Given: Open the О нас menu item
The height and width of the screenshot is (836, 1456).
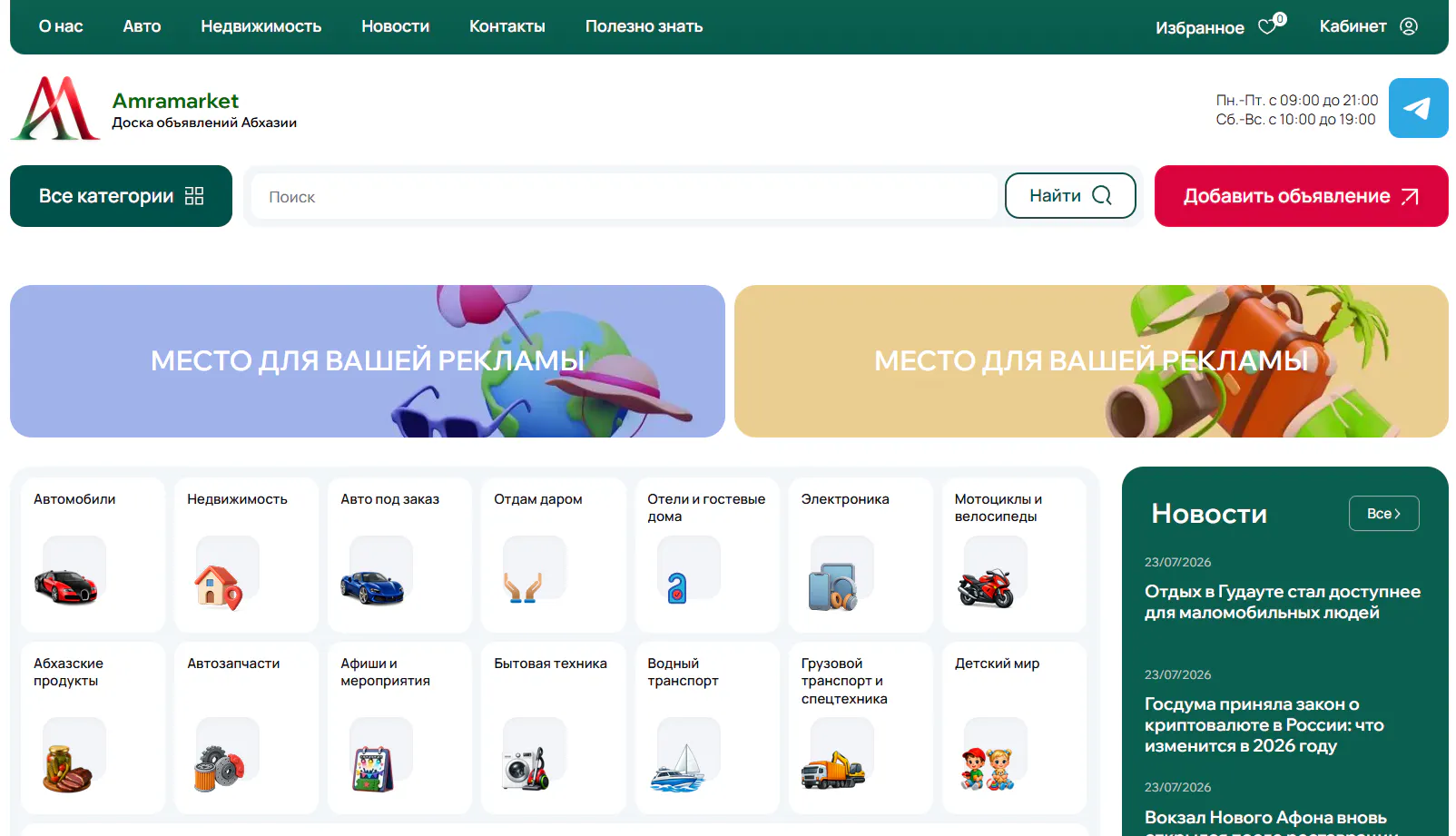Looking at the screenshot, I should click(x=61, y=26).
